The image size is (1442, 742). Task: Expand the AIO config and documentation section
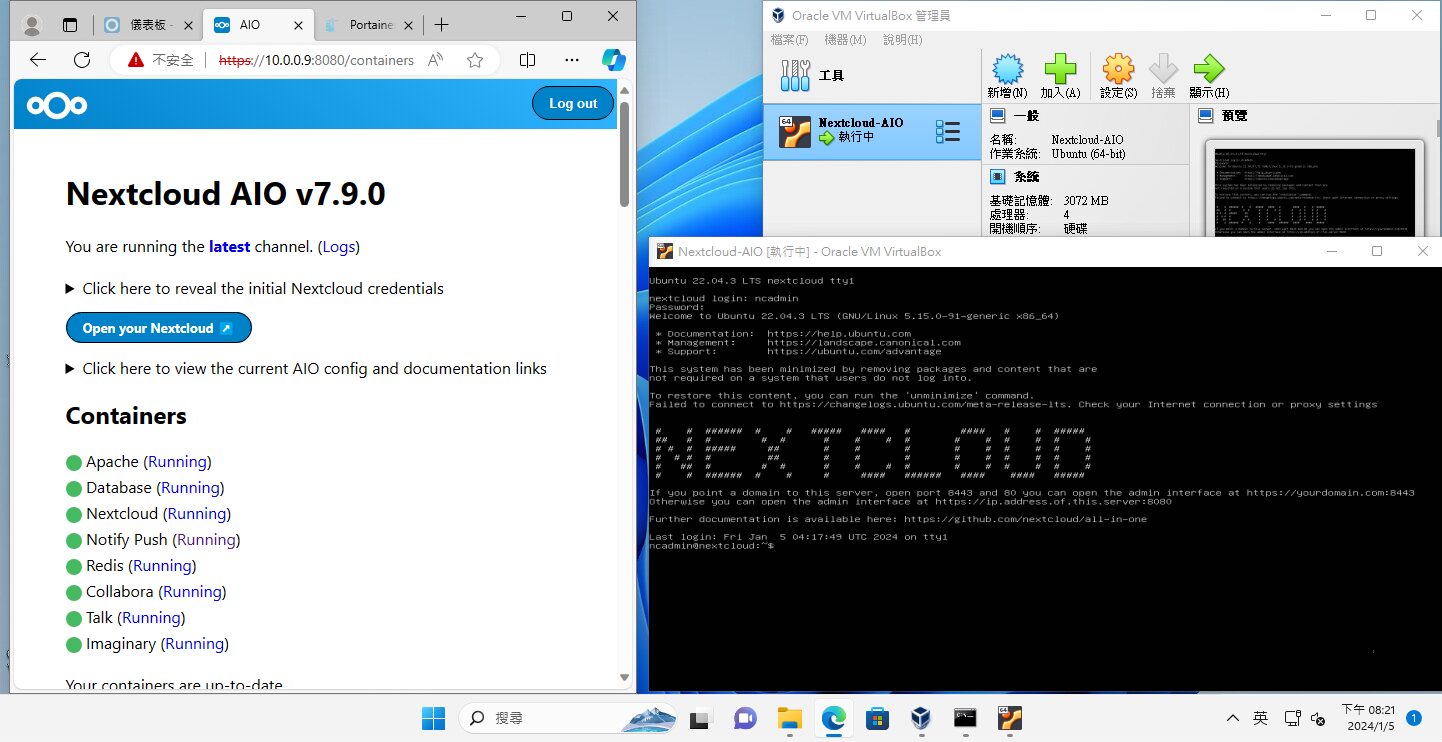click(x=315, y=368)
